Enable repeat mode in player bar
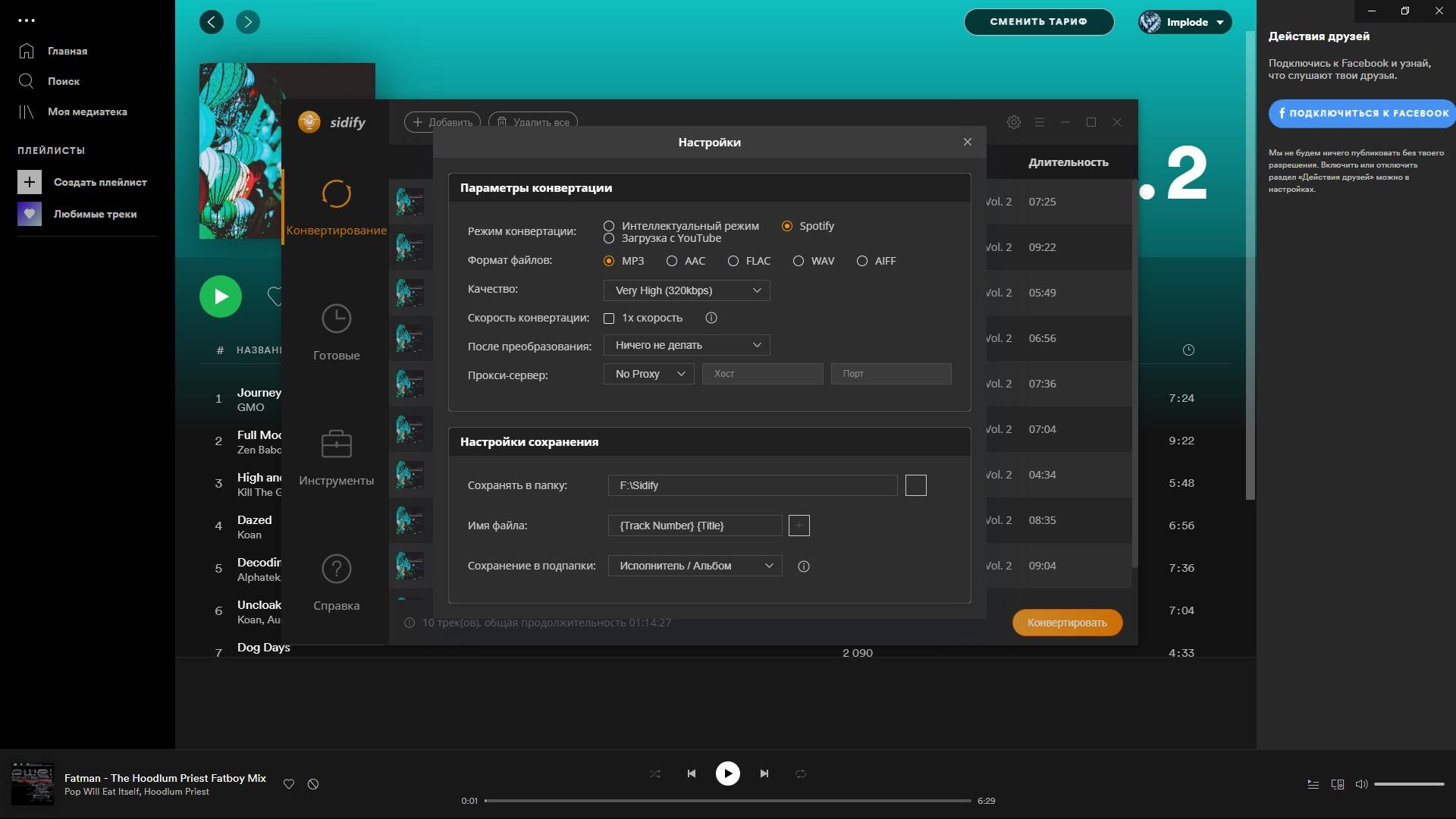The width and height of the screenshot is (1456, 819). [801, 773]
